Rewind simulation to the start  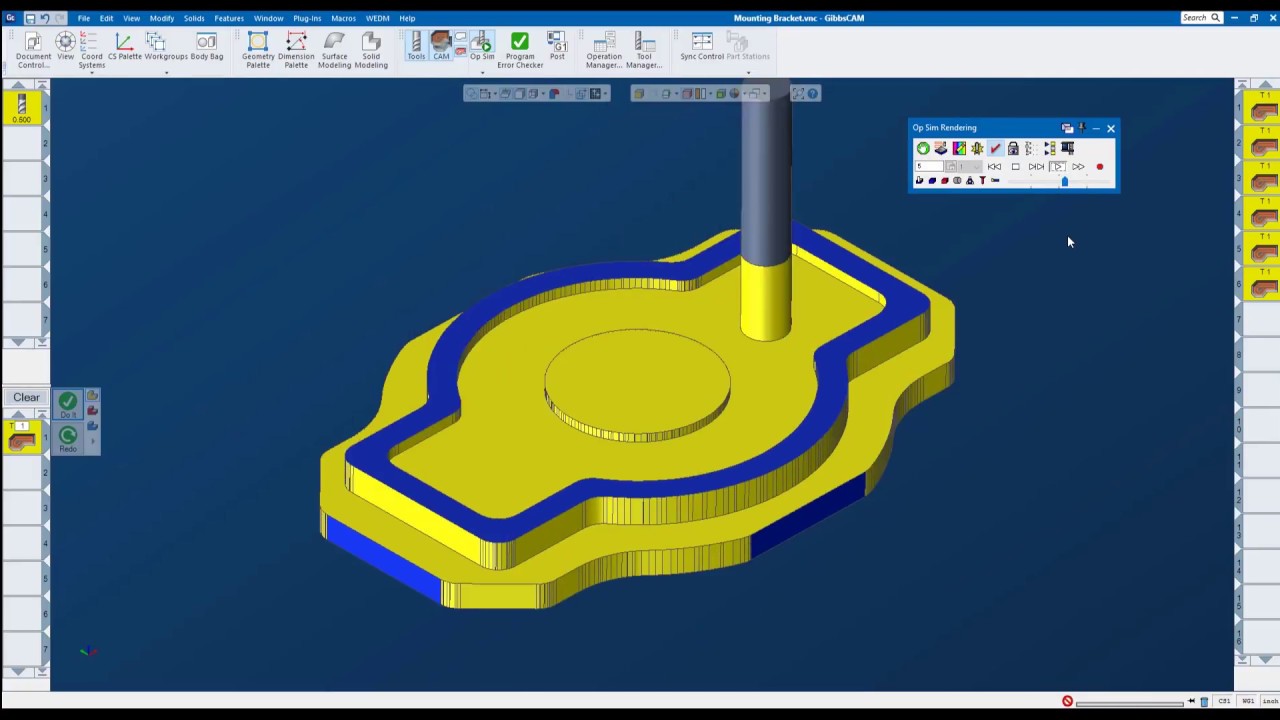(994, 167)
